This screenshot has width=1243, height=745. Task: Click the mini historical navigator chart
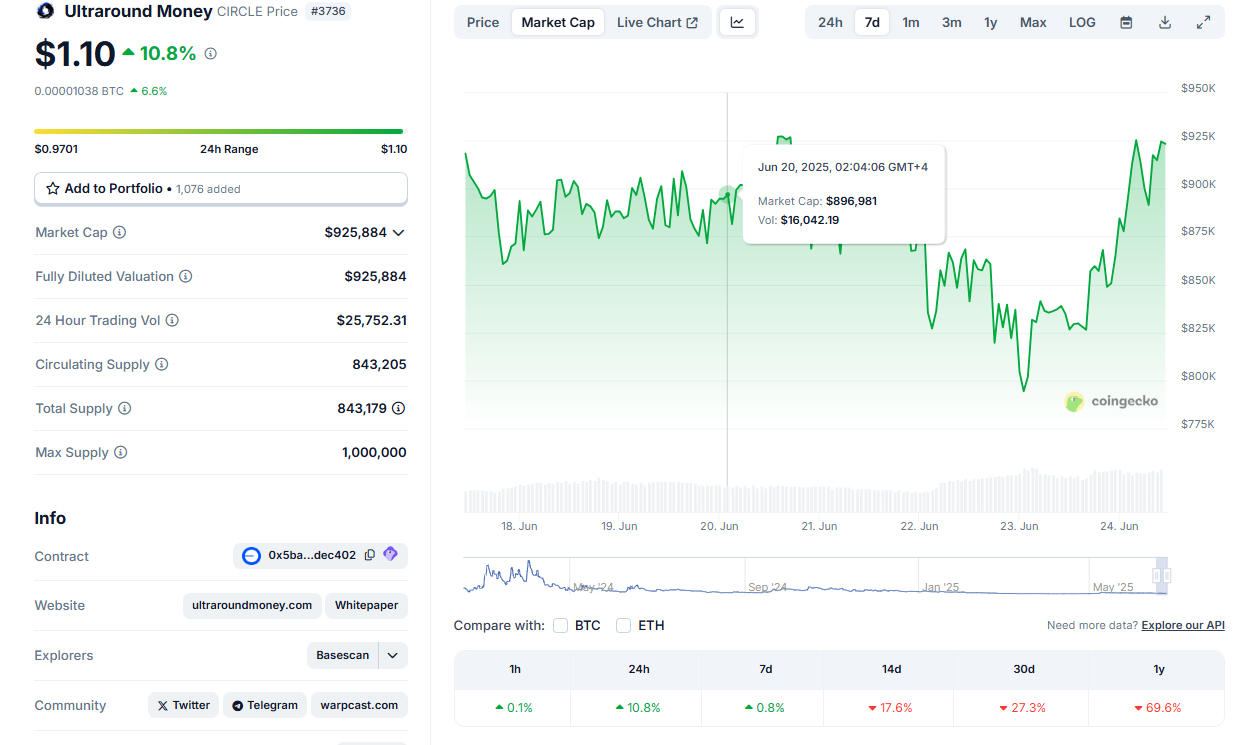(815, 576)
